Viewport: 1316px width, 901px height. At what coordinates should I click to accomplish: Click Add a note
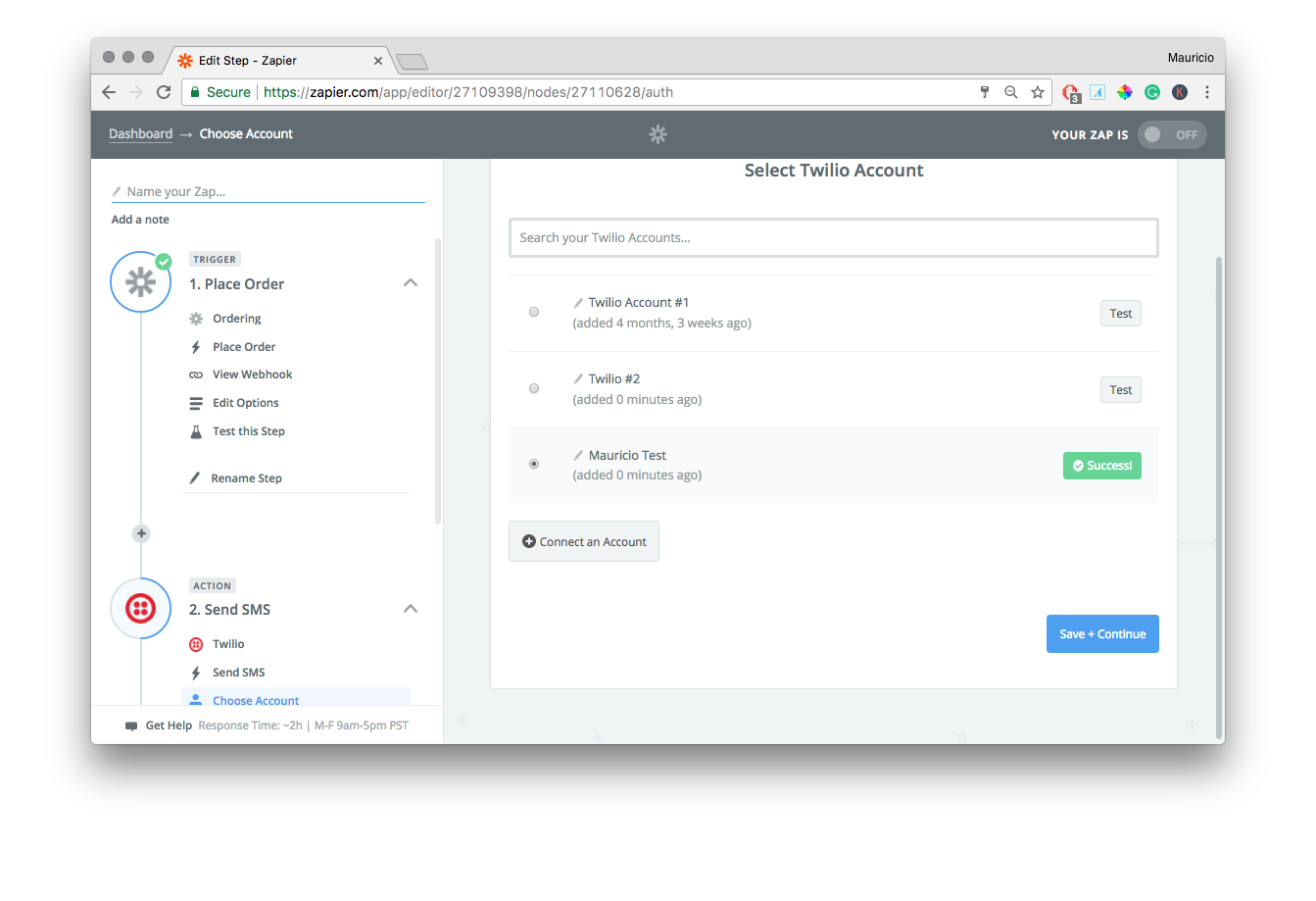click(x=140, y=220)
